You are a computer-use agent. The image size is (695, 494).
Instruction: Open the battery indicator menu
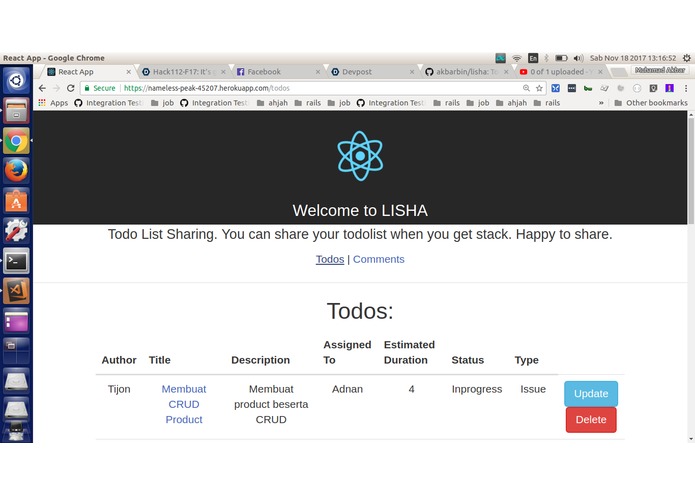562,58
